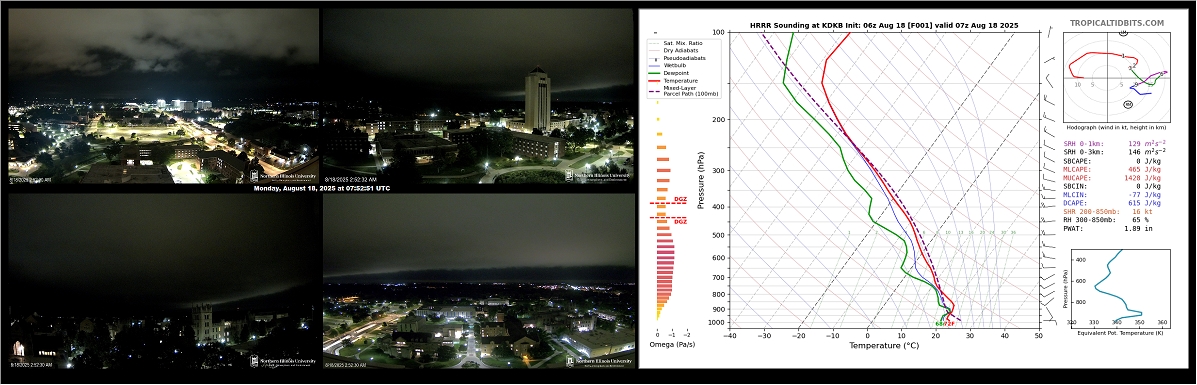Click the 500 pressure tick label

718,235
